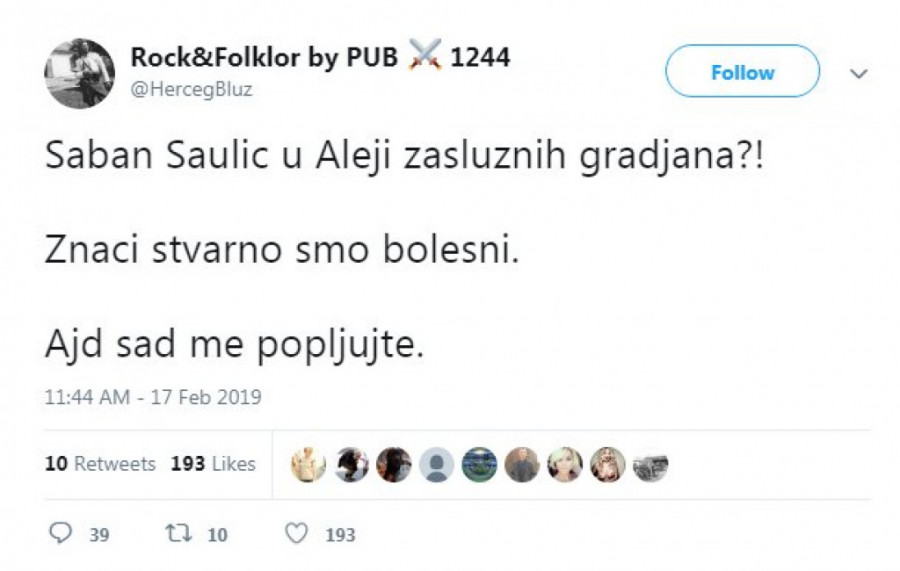Click the default gray silhouette liker avatar
Viewport: 900px width, 571px height.
437,465
